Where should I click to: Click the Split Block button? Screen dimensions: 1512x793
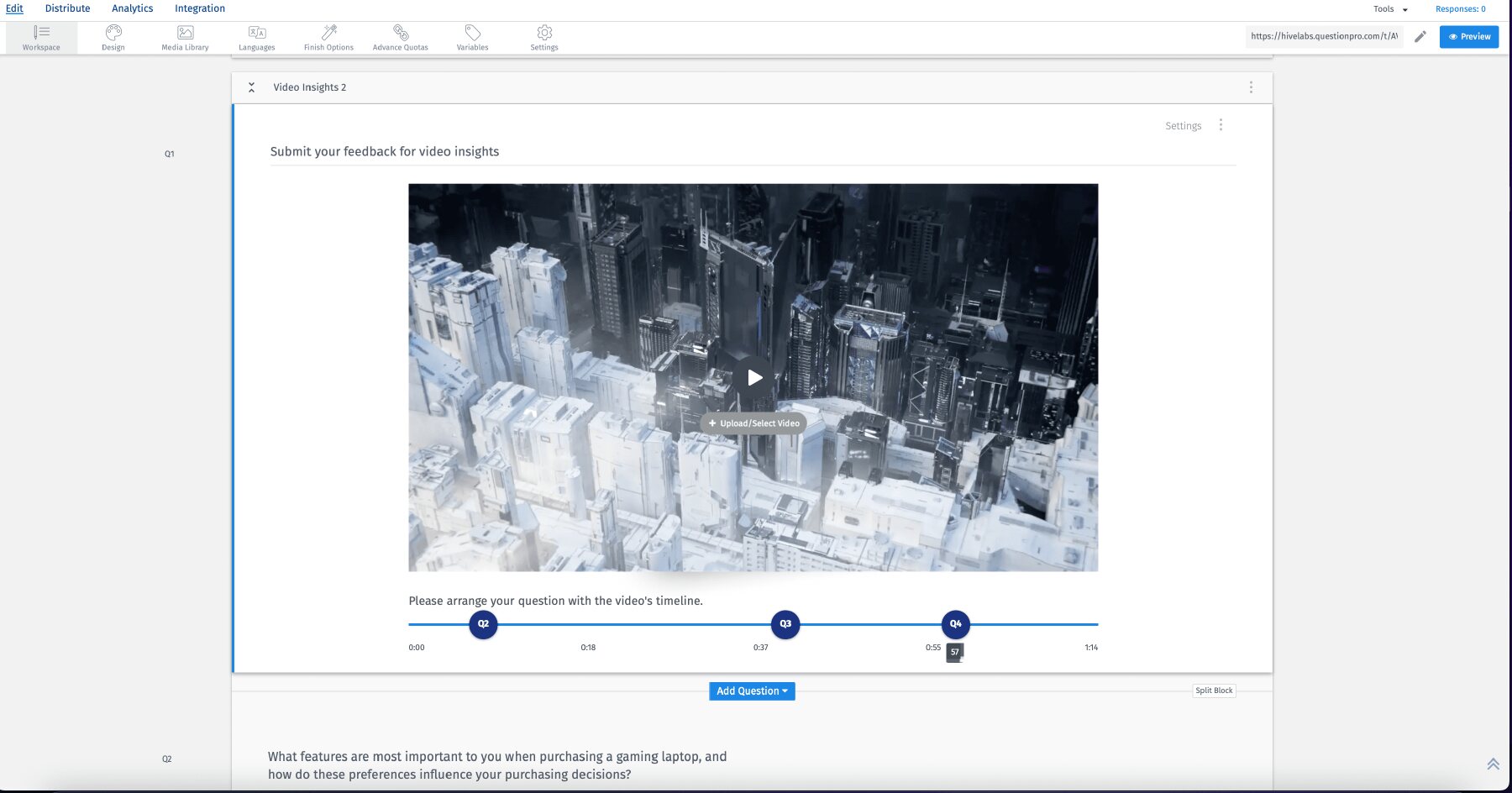click(1214, 690)
